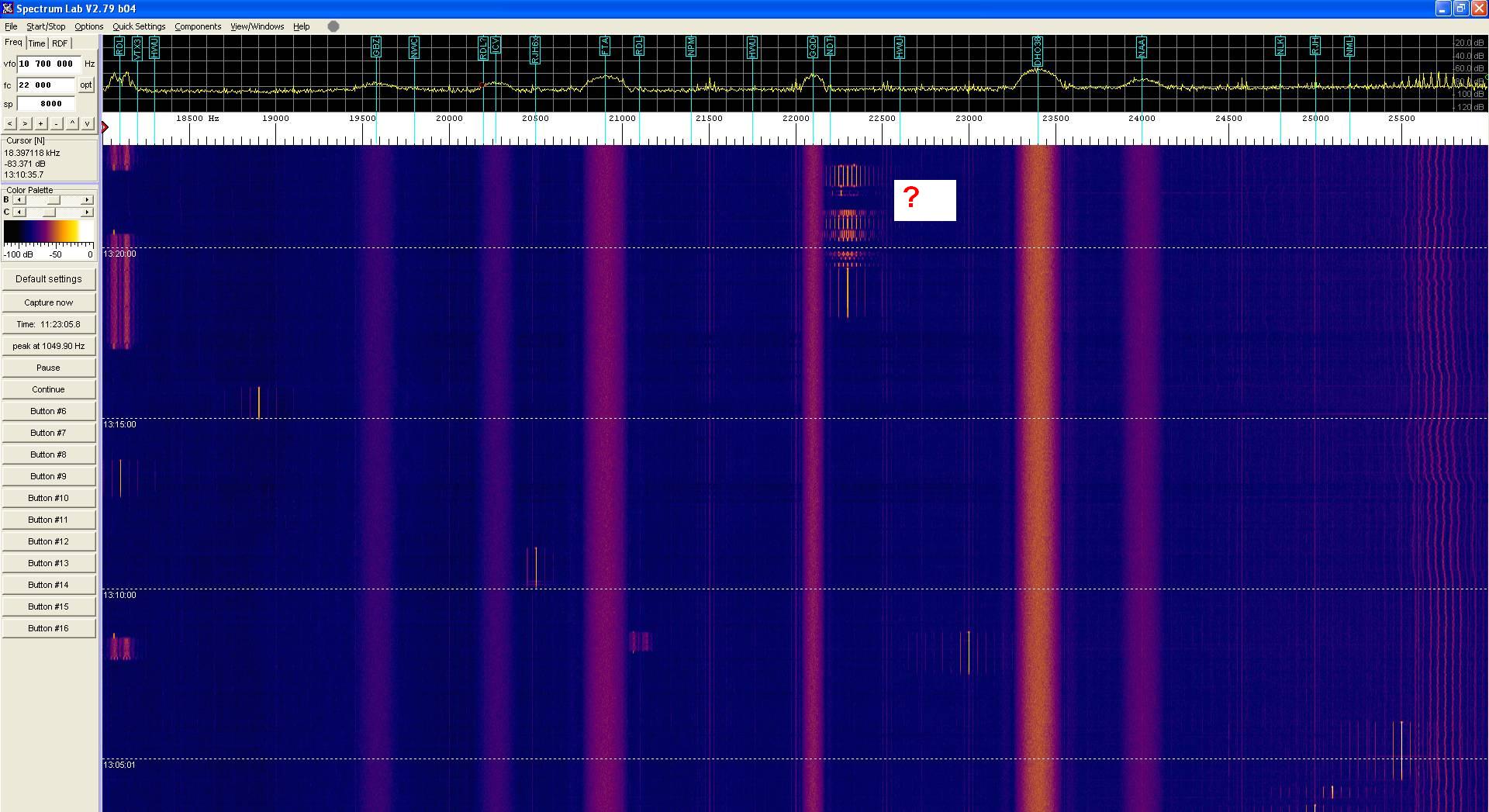This screenshot has width=1489, height=812.
Task: Click the NAA station marker label
Action: [1142, 48]
